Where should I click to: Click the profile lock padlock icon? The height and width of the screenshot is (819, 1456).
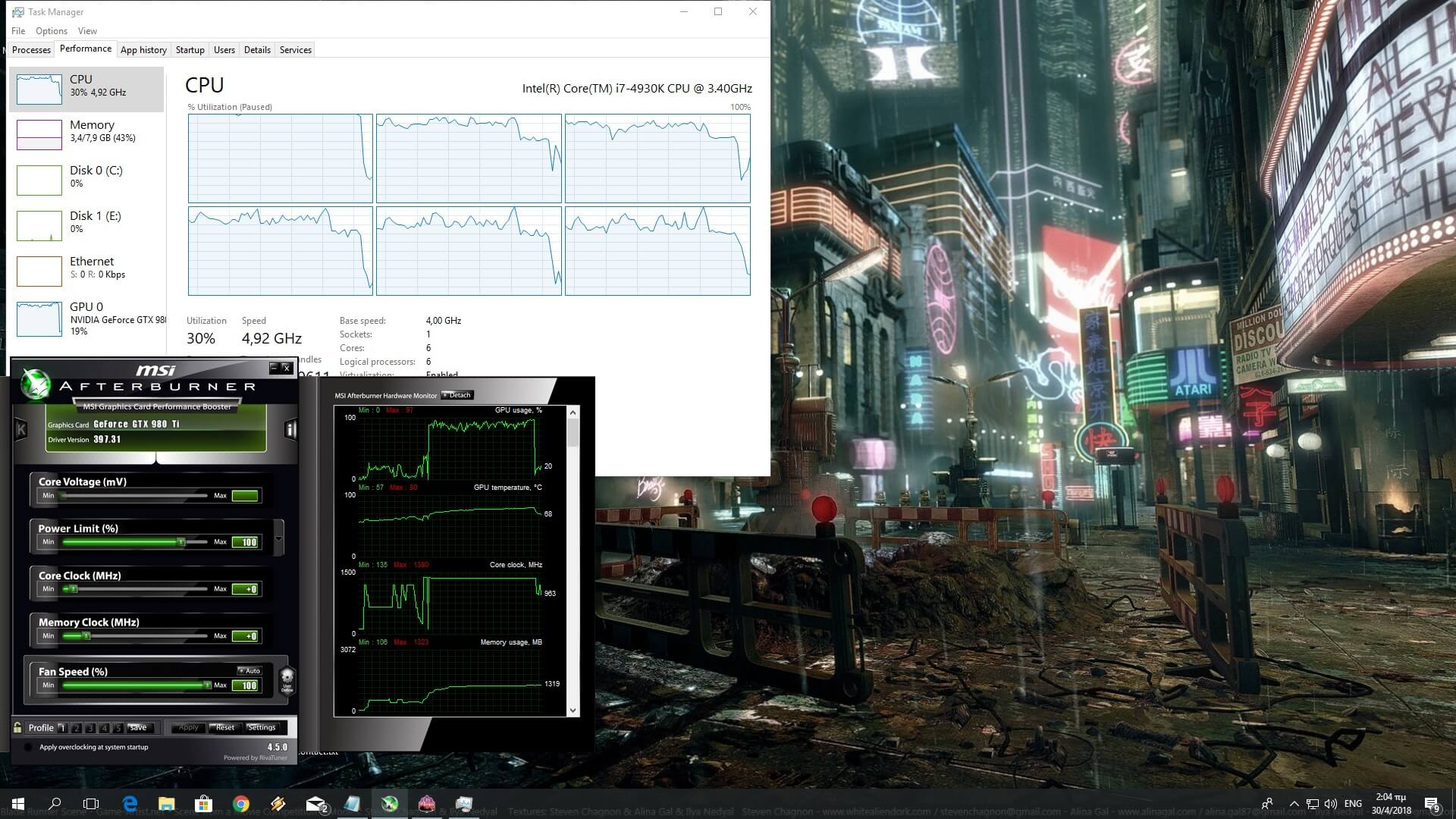[x=17, y=727]
